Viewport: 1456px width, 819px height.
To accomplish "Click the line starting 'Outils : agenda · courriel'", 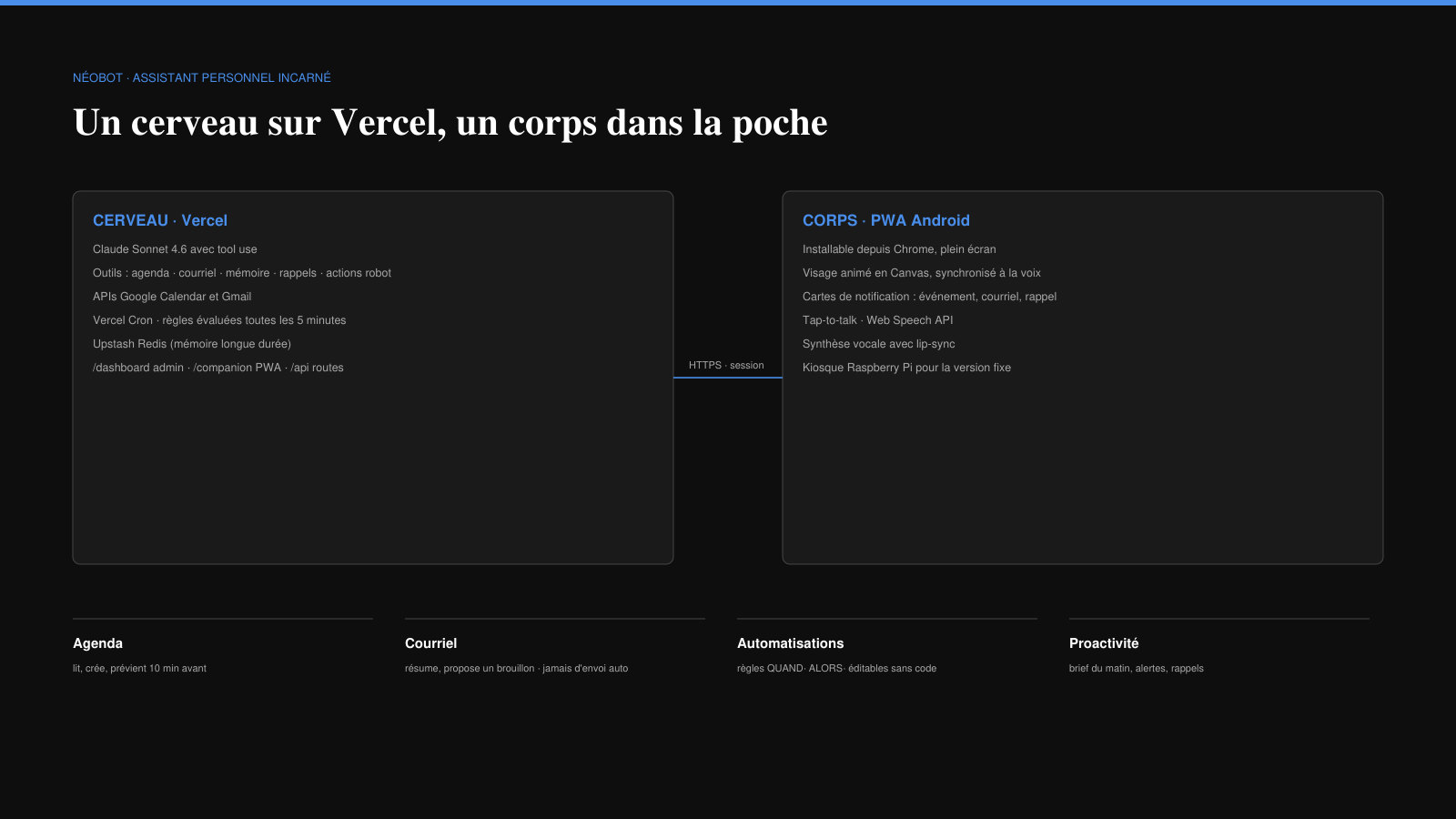I will coord(242,273).
